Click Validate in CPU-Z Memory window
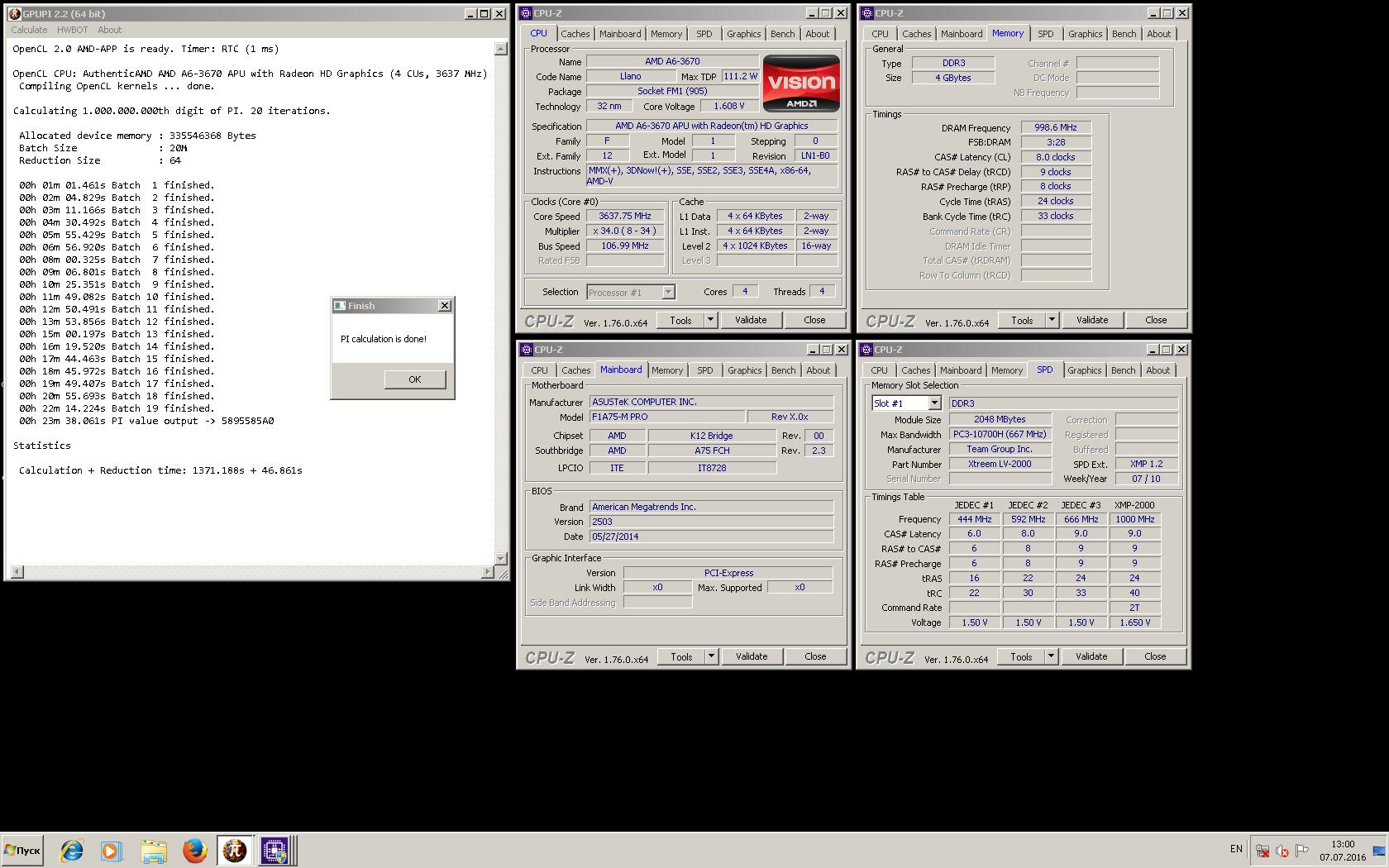1389x868 pixels. coord(1092,320)
